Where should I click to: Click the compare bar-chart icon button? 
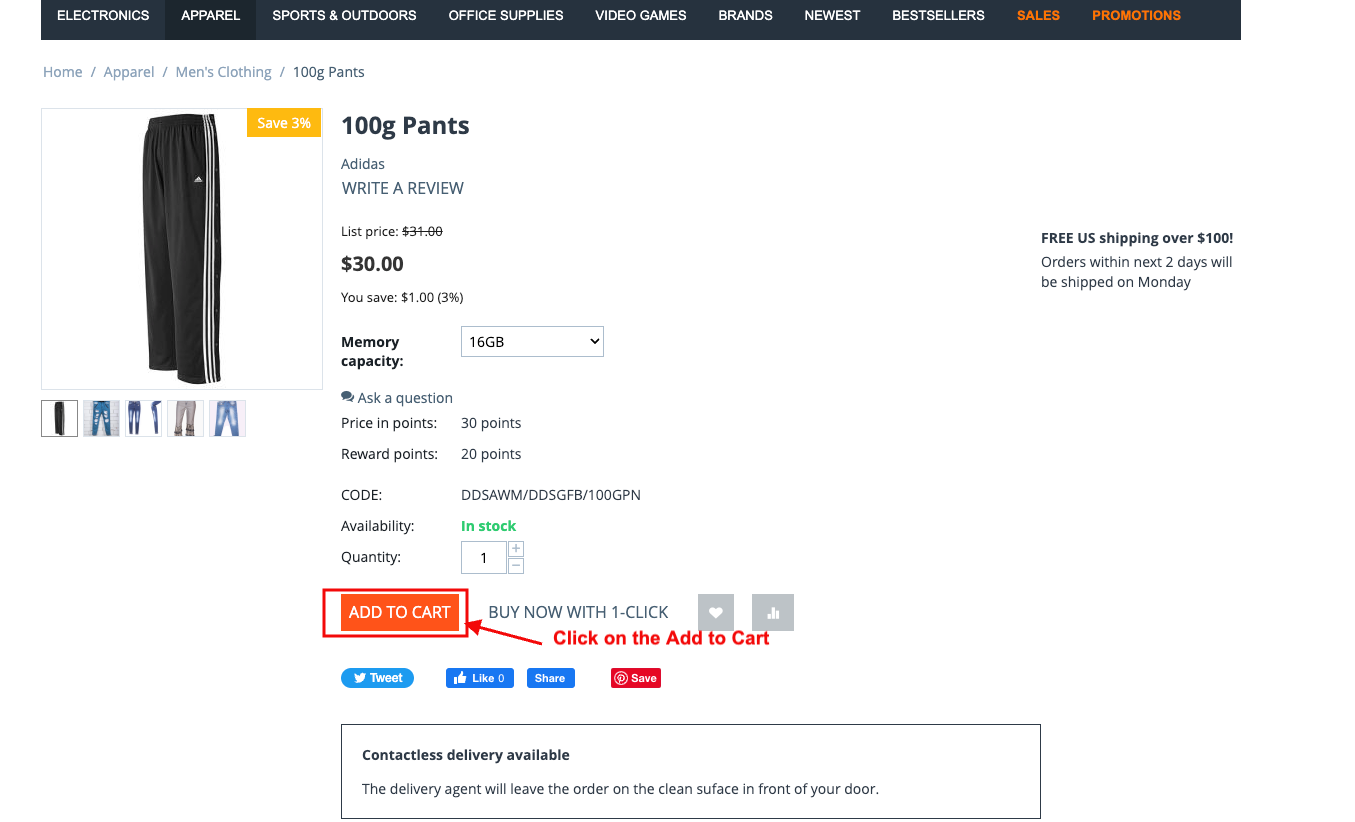coord(773,612)
